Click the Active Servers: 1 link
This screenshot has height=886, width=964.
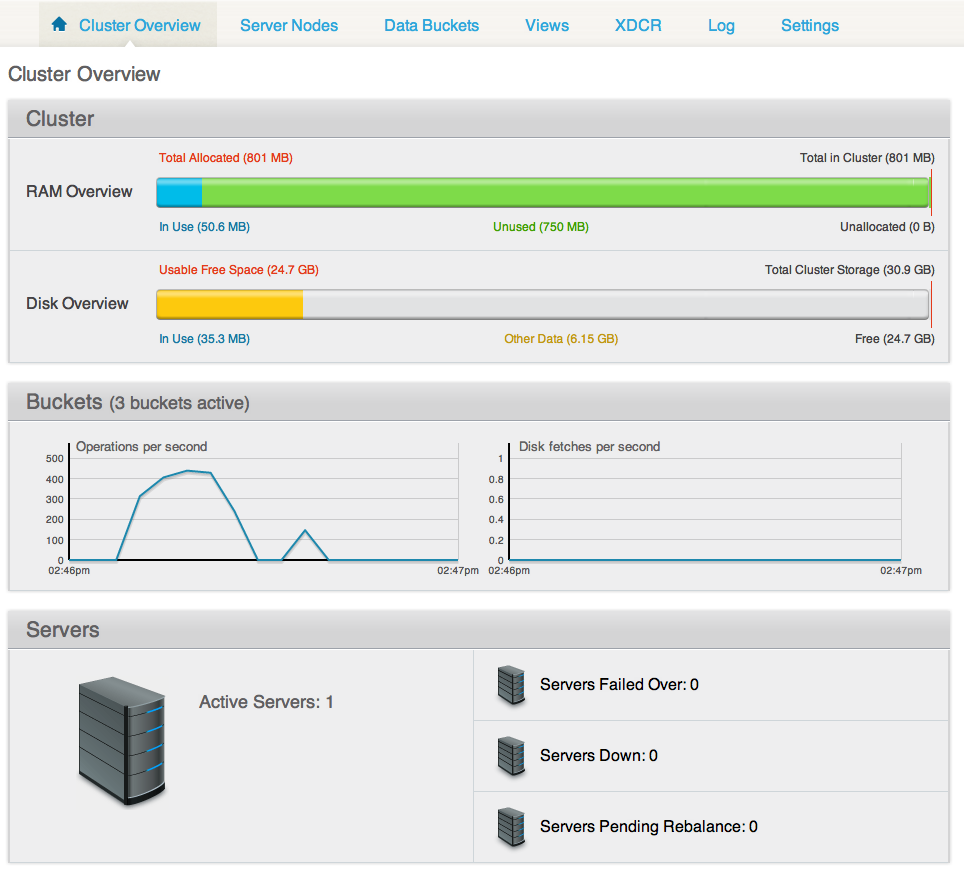point(266,702)
